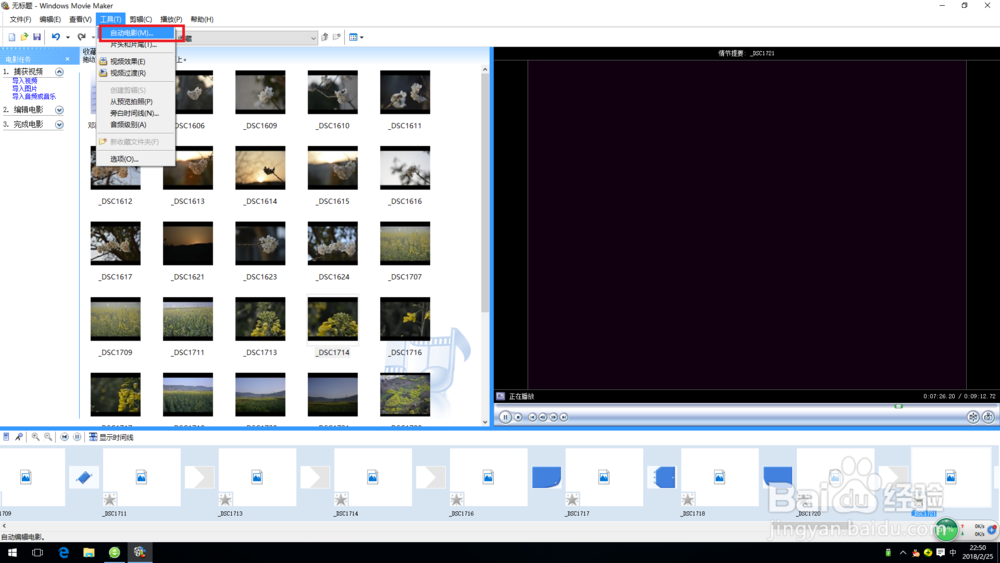The height and width of the screenshot is (563, 1000).
Task: Click the collection pane vertical scrollbar
Action: pyautogui.click(x=485, y=191)
